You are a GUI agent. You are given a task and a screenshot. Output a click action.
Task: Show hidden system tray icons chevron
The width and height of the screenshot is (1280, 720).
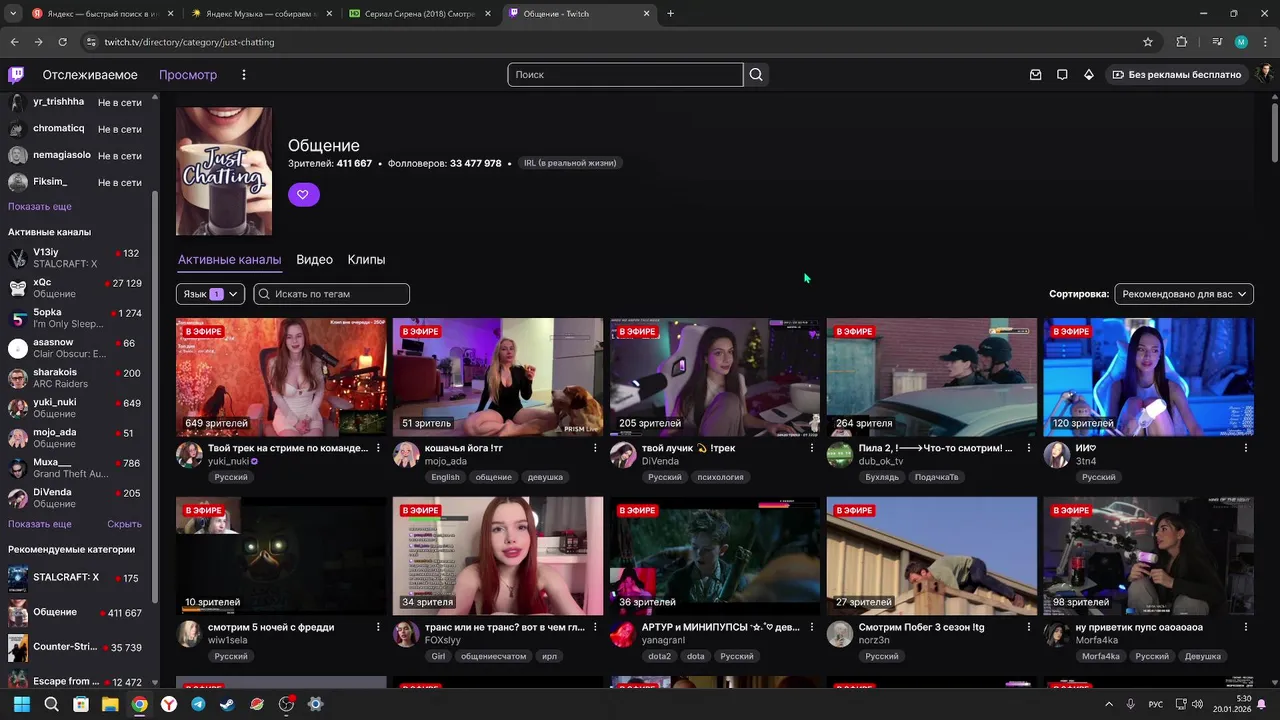(1108, 704)
